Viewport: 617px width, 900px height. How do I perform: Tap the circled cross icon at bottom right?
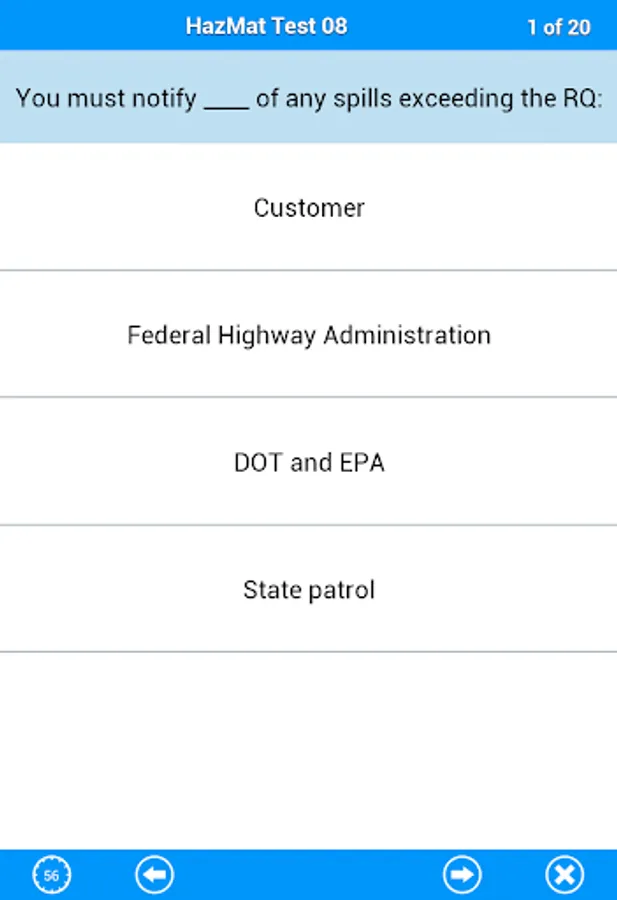coord(564,875)
